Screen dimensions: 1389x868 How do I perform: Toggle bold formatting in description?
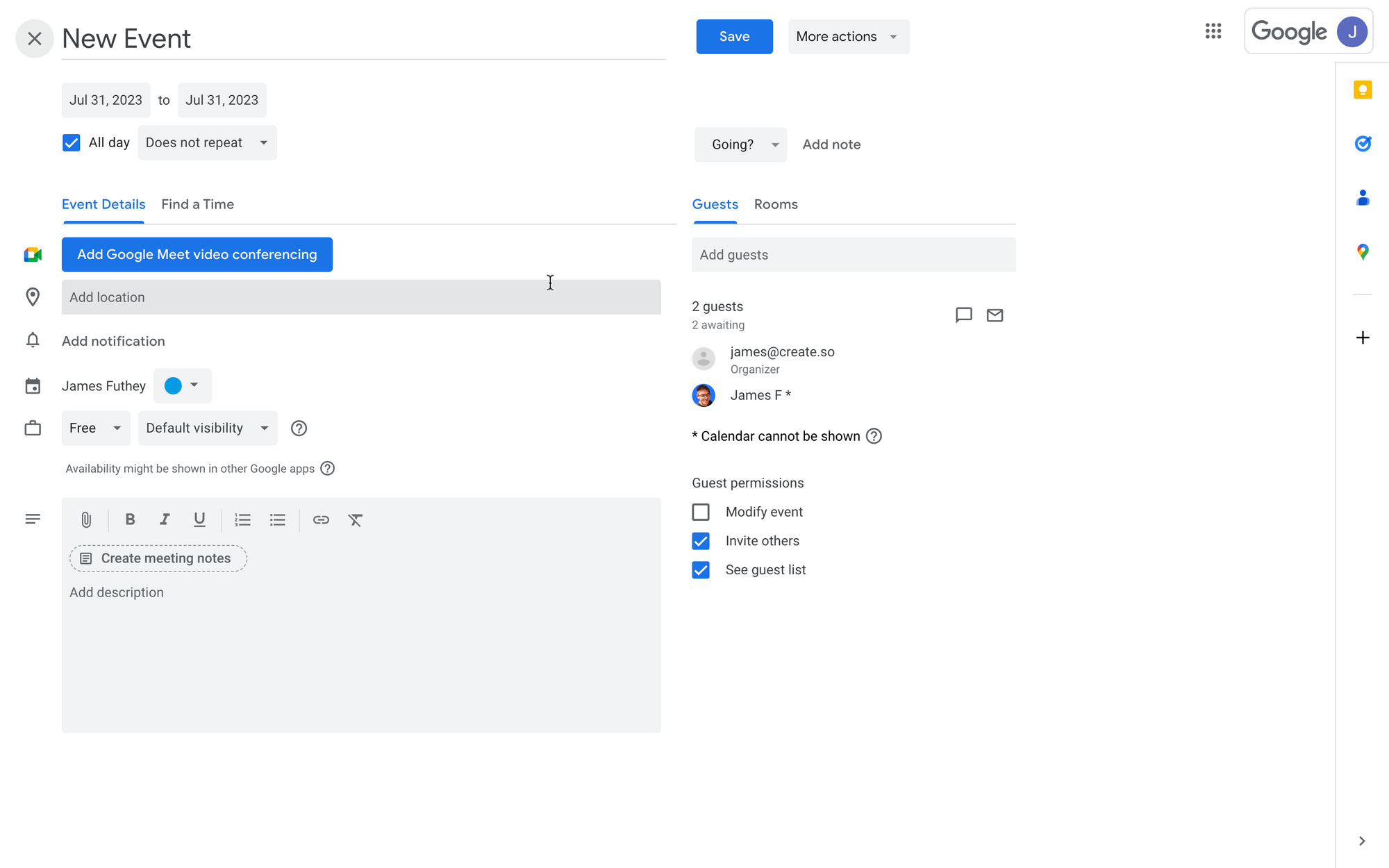(x=130, y=519)
